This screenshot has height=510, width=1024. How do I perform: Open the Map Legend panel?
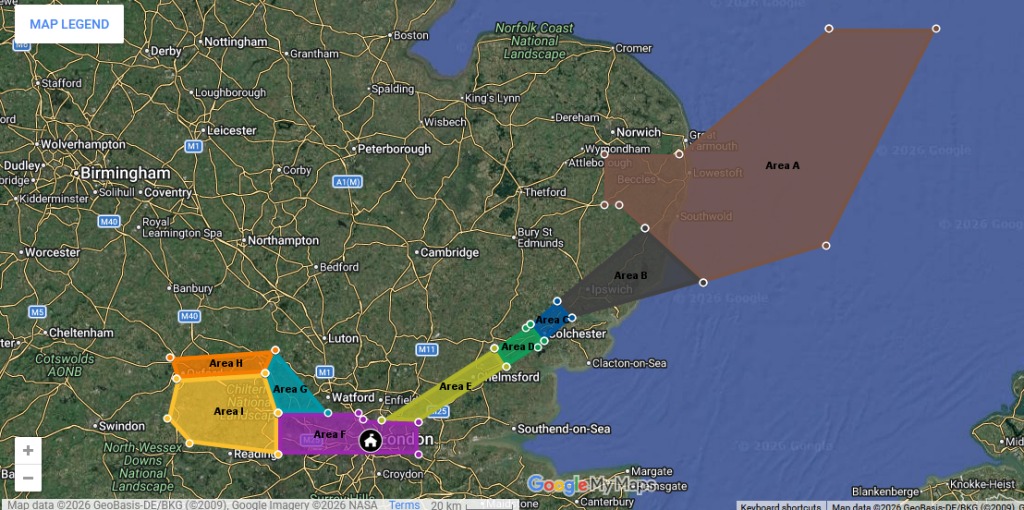tap(69, 24)
